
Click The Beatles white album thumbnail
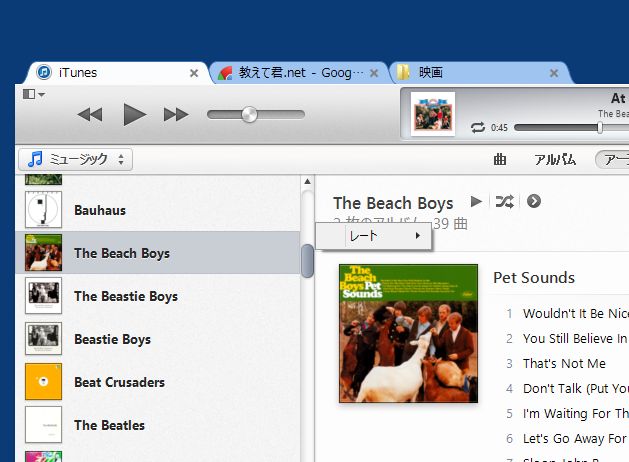43,424
